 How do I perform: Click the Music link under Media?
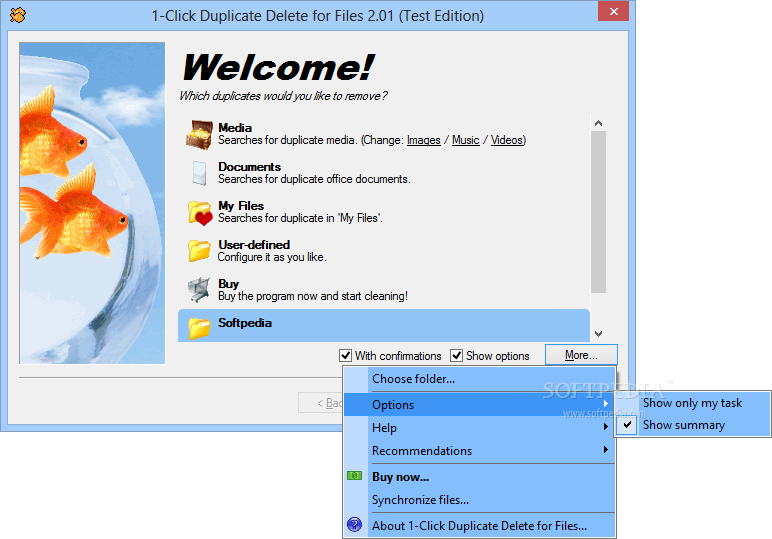point(465,140)
